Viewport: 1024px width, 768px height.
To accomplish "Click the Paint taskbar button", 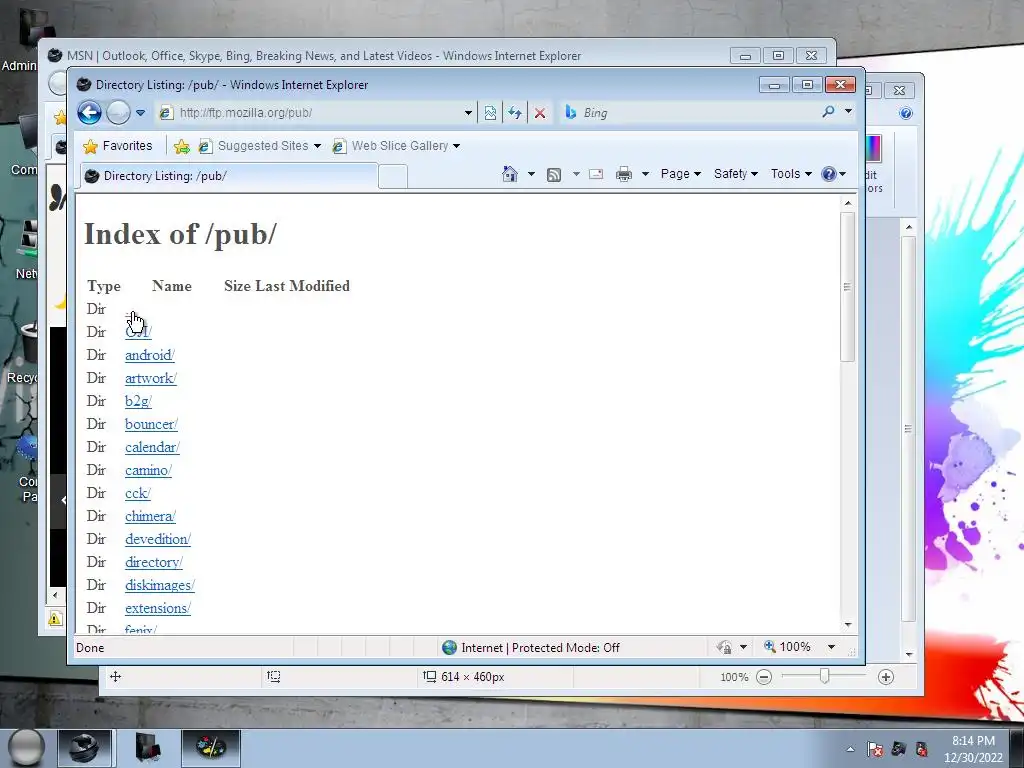I will pyautogui.click(x=211, y=748).
